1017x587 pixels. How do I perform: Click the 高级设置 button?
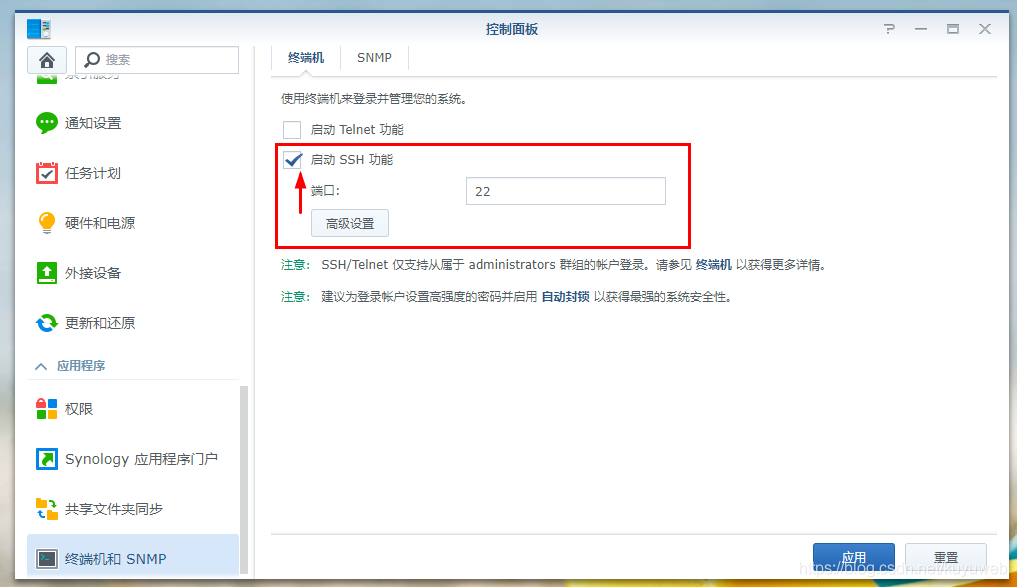coord(350,223)
